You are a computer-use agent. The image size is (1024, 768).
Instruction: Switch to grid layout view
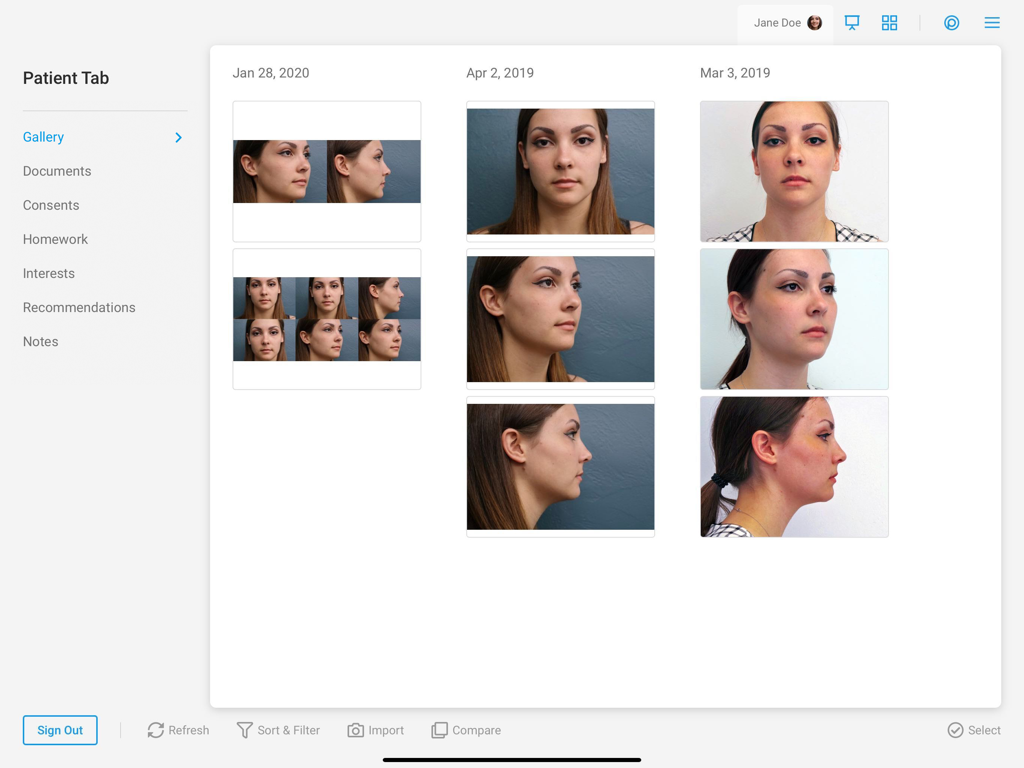[889, 22]
